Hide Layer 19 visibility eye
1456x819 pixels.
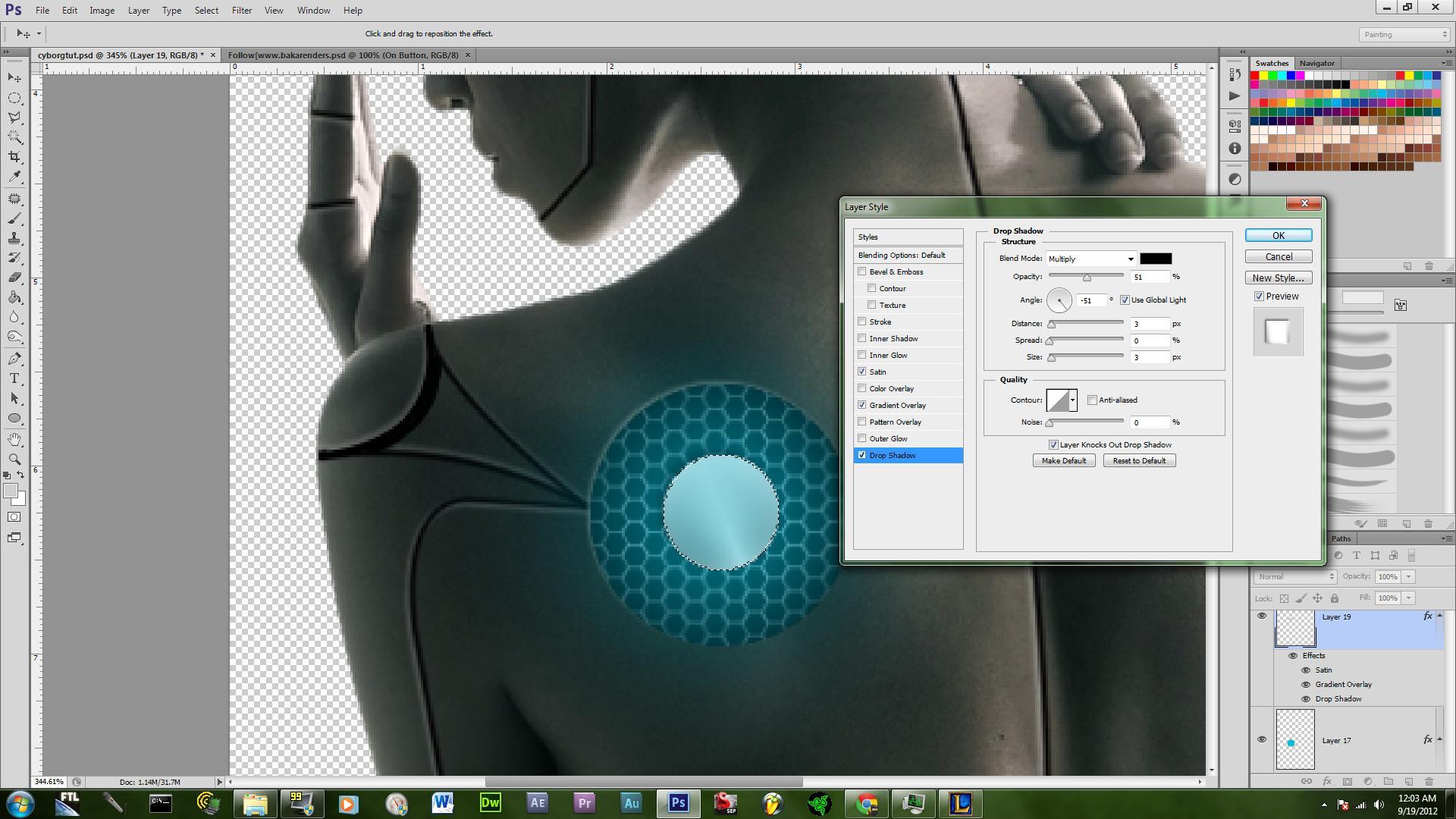tap(1262, 617)
